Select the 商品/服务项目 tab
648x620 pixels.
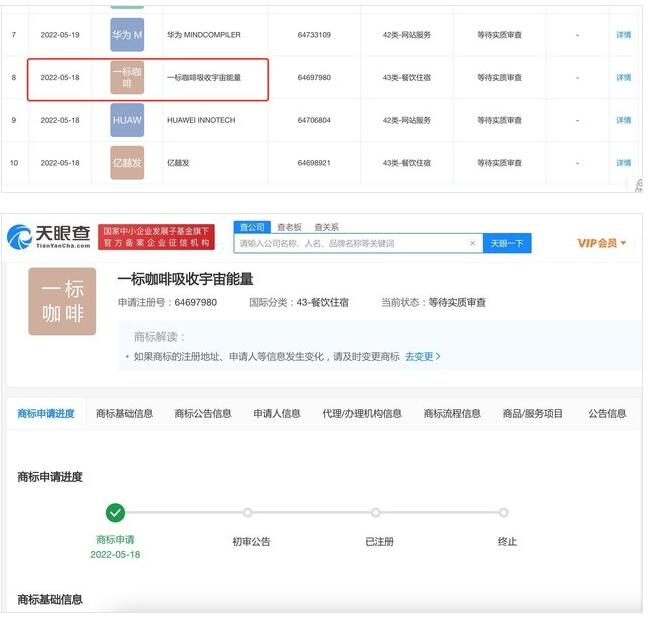(x=533, y=413)
